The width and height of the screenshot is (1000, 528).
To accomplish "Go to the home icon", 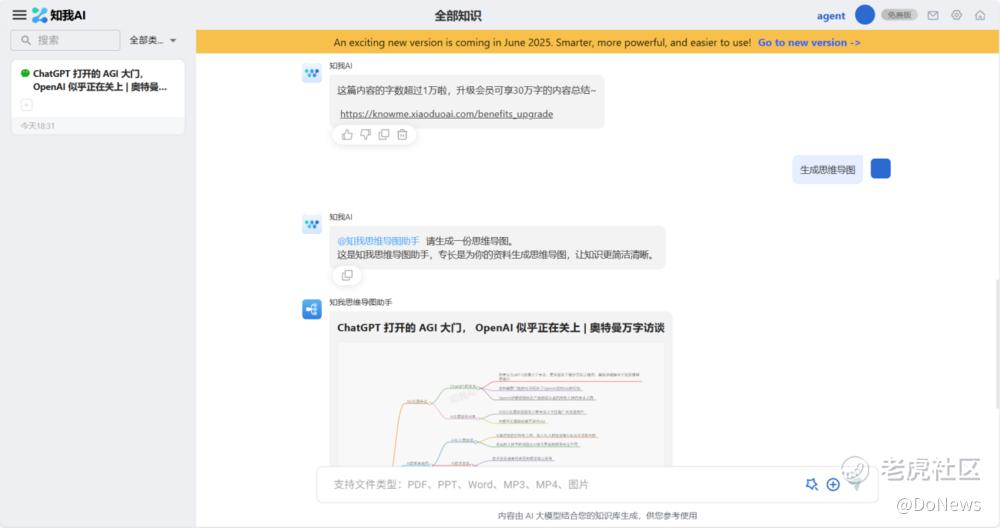I will [x=980, y=15].
